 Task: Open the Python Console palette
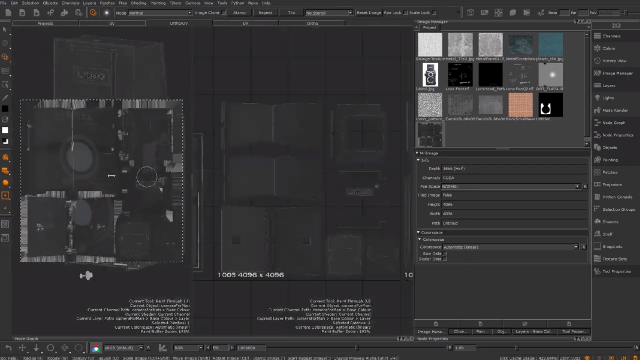(x=614, y=197)
